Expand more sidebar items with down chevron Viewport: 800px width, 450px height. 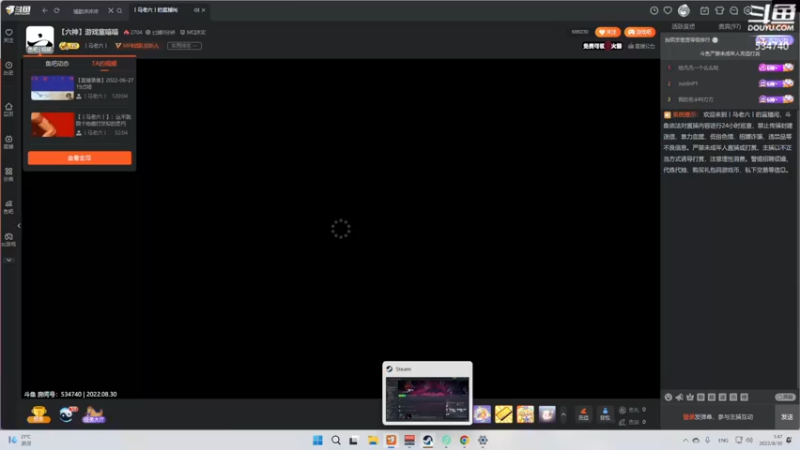point(9,260)
